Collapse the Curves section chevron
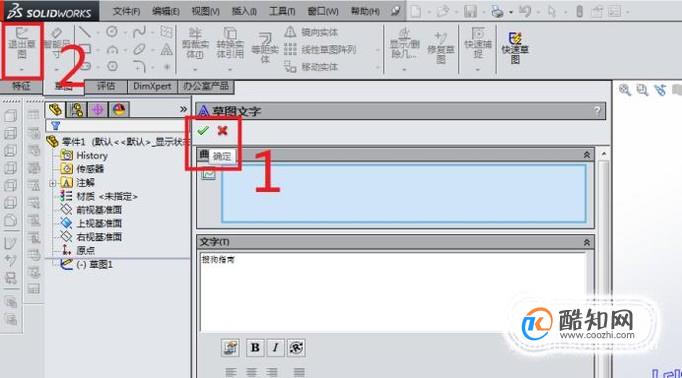The width and height of the screenshot is (682, 378). pos(586,155)
